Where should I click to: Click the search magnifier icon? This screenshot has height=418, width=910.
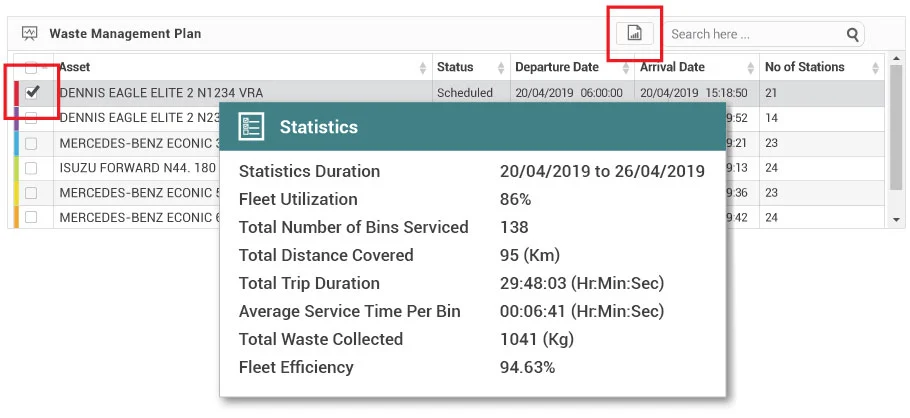click(852, 34)
